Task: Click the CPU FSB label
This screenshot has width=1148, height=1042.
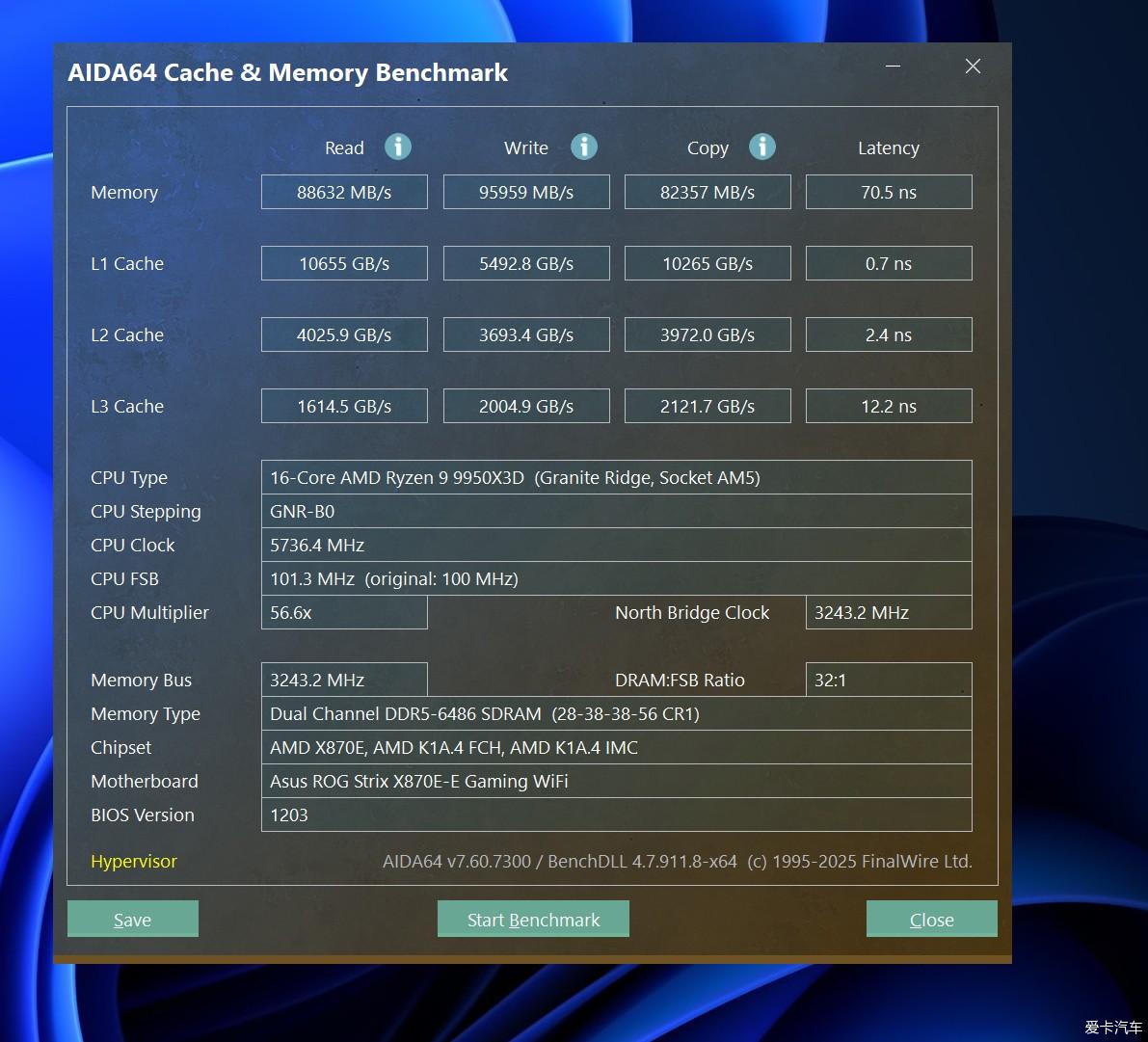Action: 124,578
